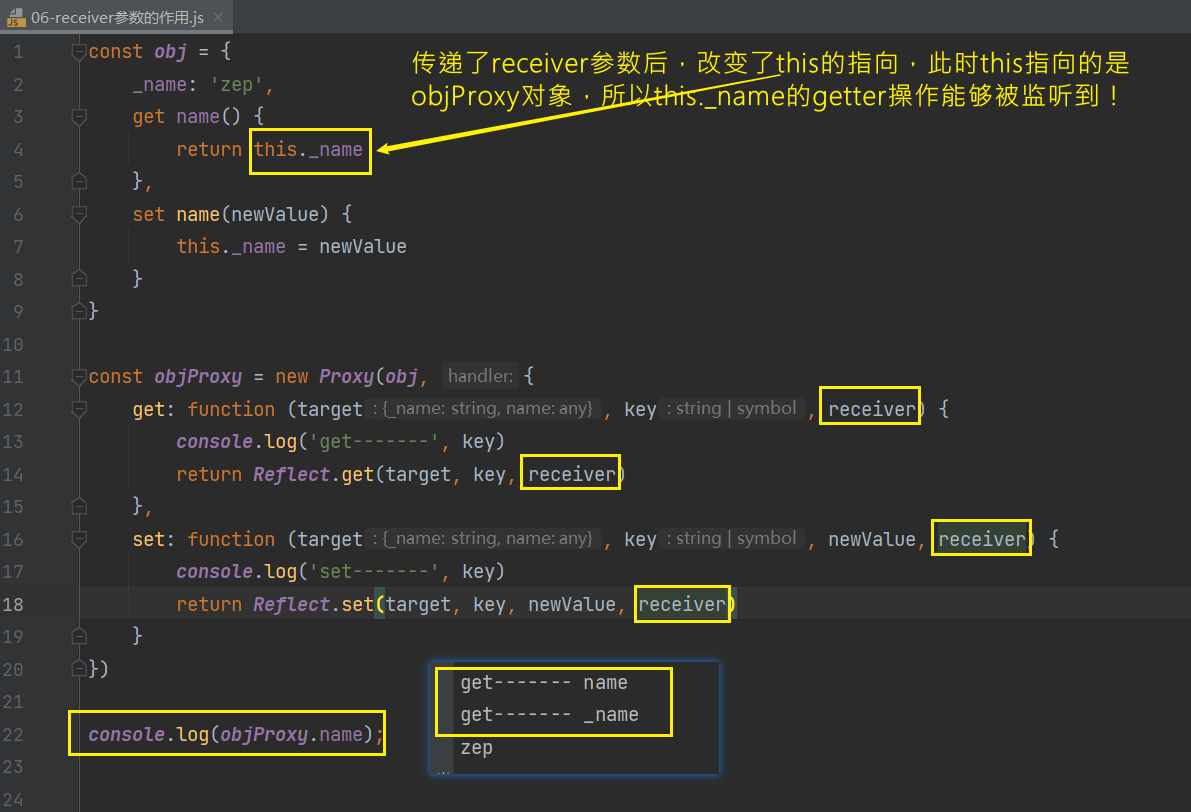1191x812 pixels.
Task: Click output line 'get------- name'
Action: click(544, 683)
